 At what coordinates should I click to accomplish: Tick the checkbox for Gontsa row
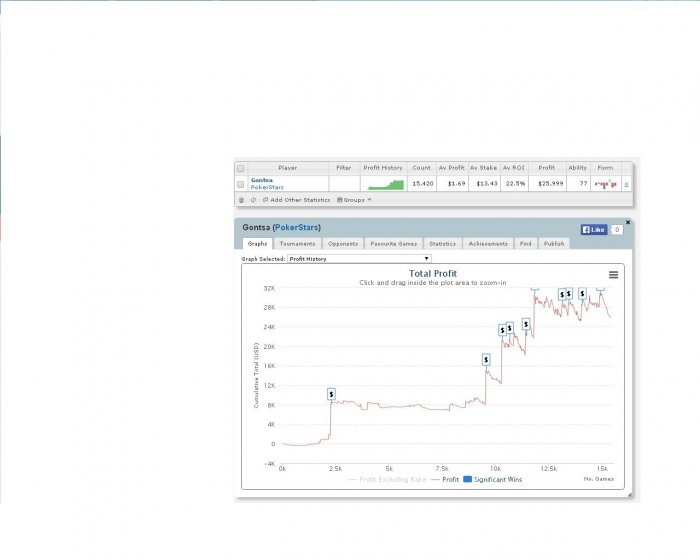click(241, 184)
